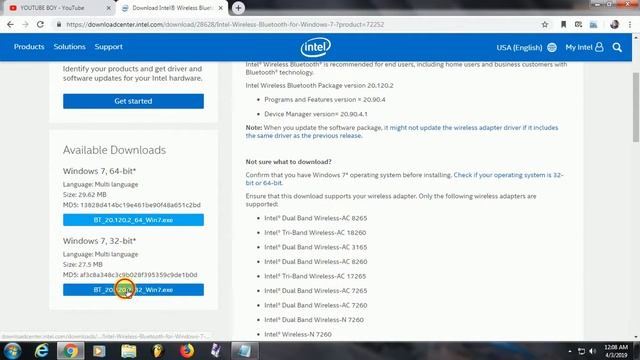Click the browser forward arrow
Screen dimensions: 640x360
pyautogui.click(x=25, y=24)
